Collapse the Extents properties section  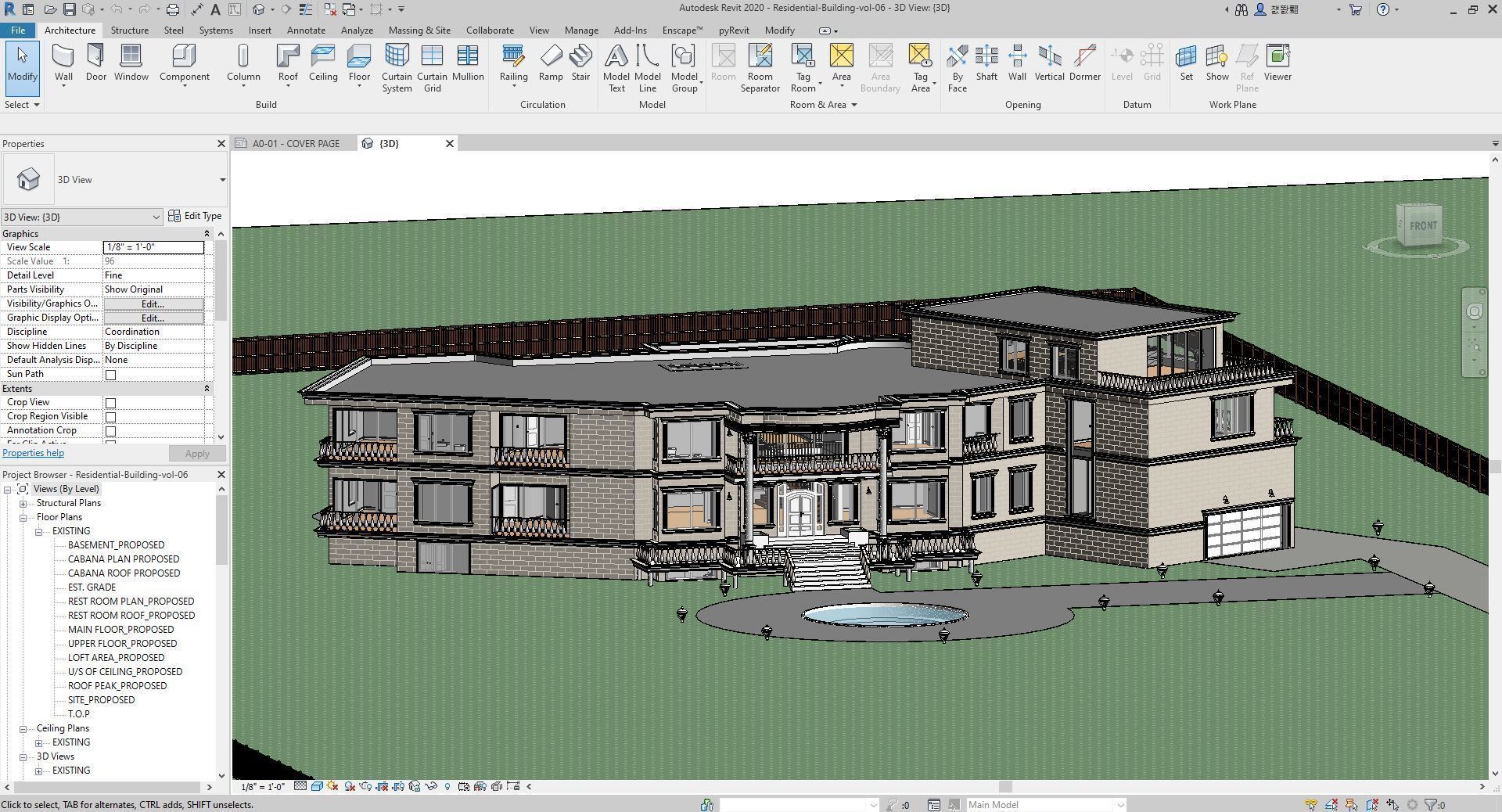pos(207,389)
